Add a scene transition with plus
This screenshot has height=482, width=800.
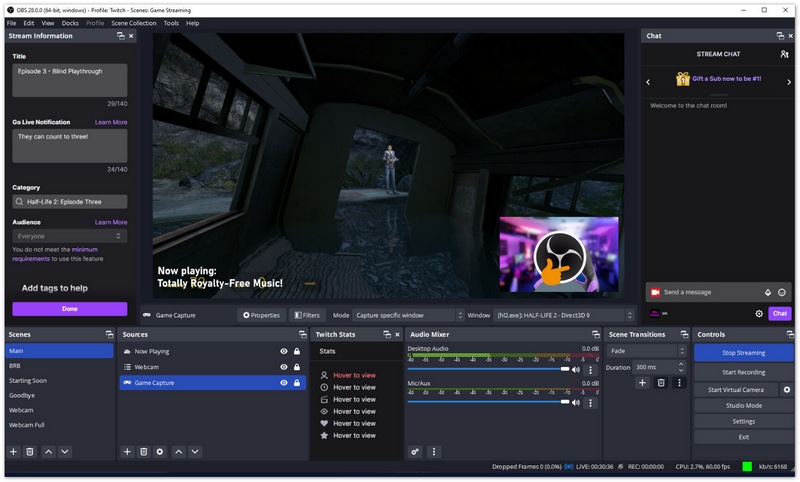(x=642, y=383)
